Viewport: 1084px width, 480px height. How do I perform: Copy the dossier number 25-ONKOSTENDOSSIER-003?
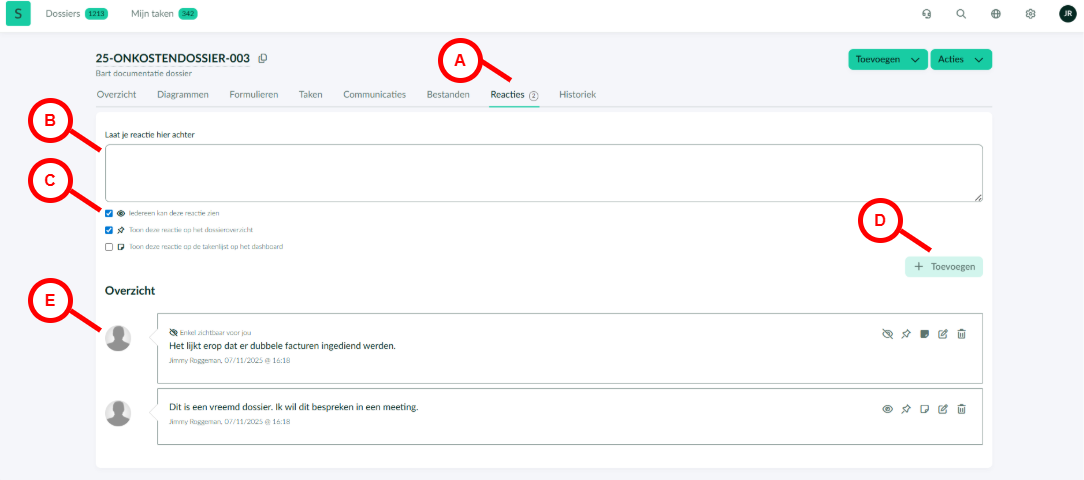[x=263, y=59]
